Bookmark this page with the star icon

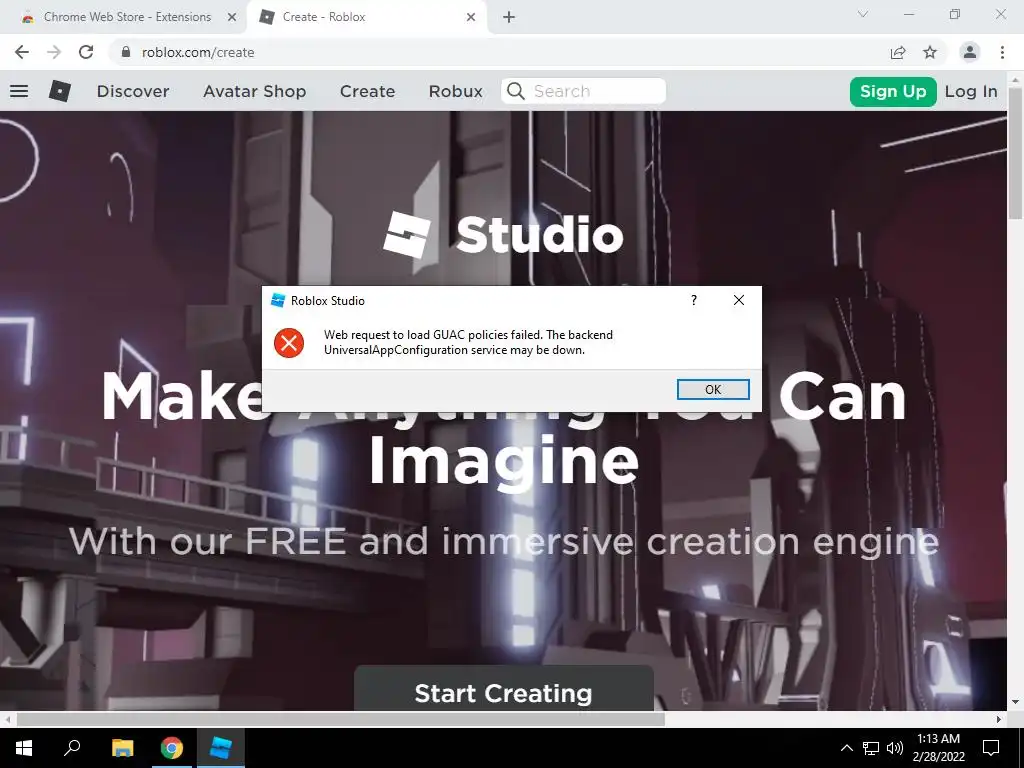[x=930, y=52]
